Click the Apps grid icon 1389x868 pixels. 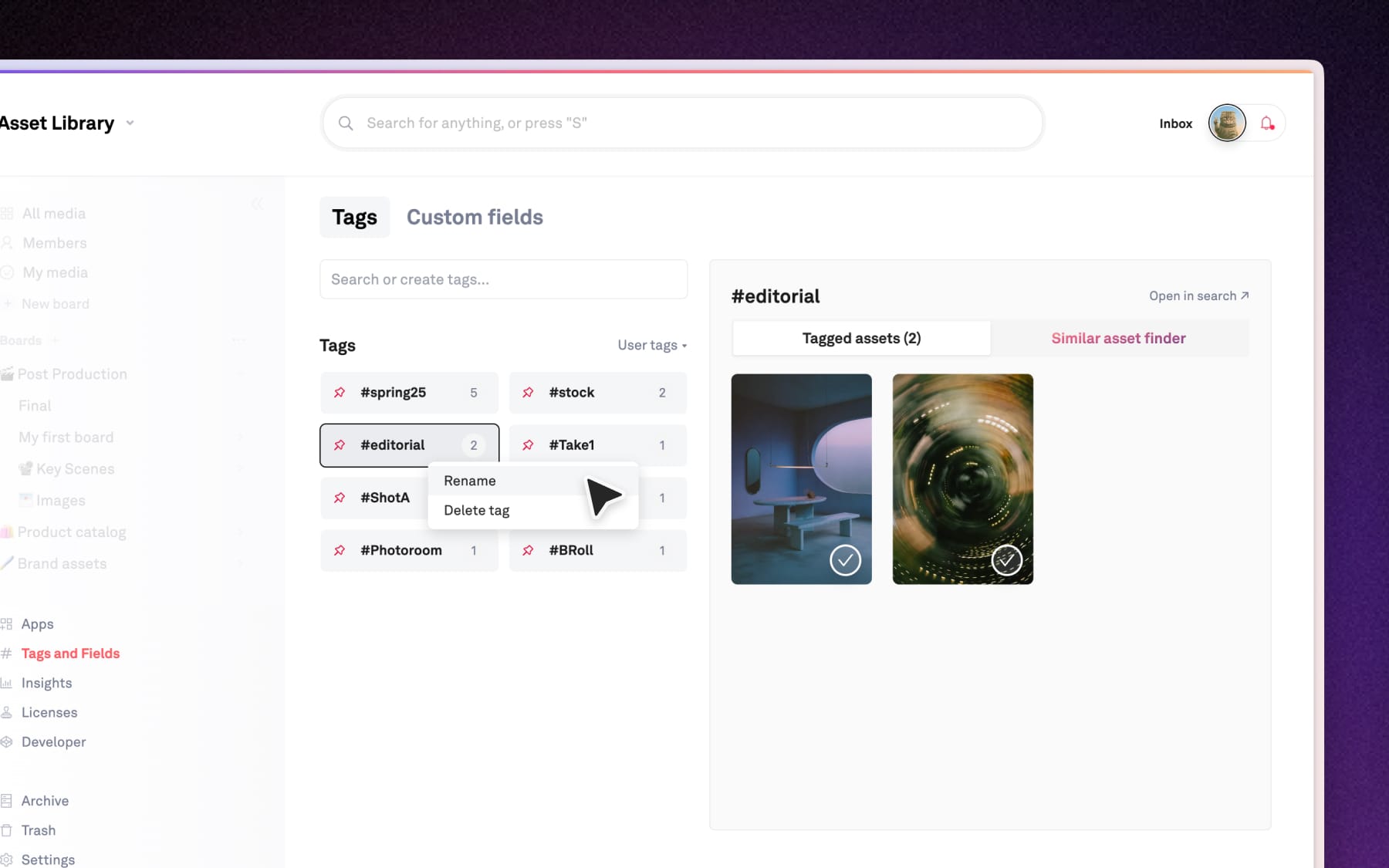coord(7,624)
